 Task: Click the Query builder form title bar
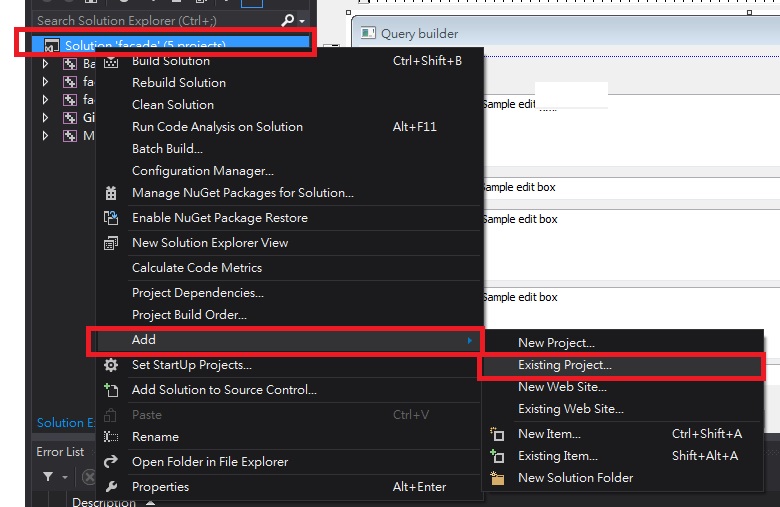pos(567,33)
